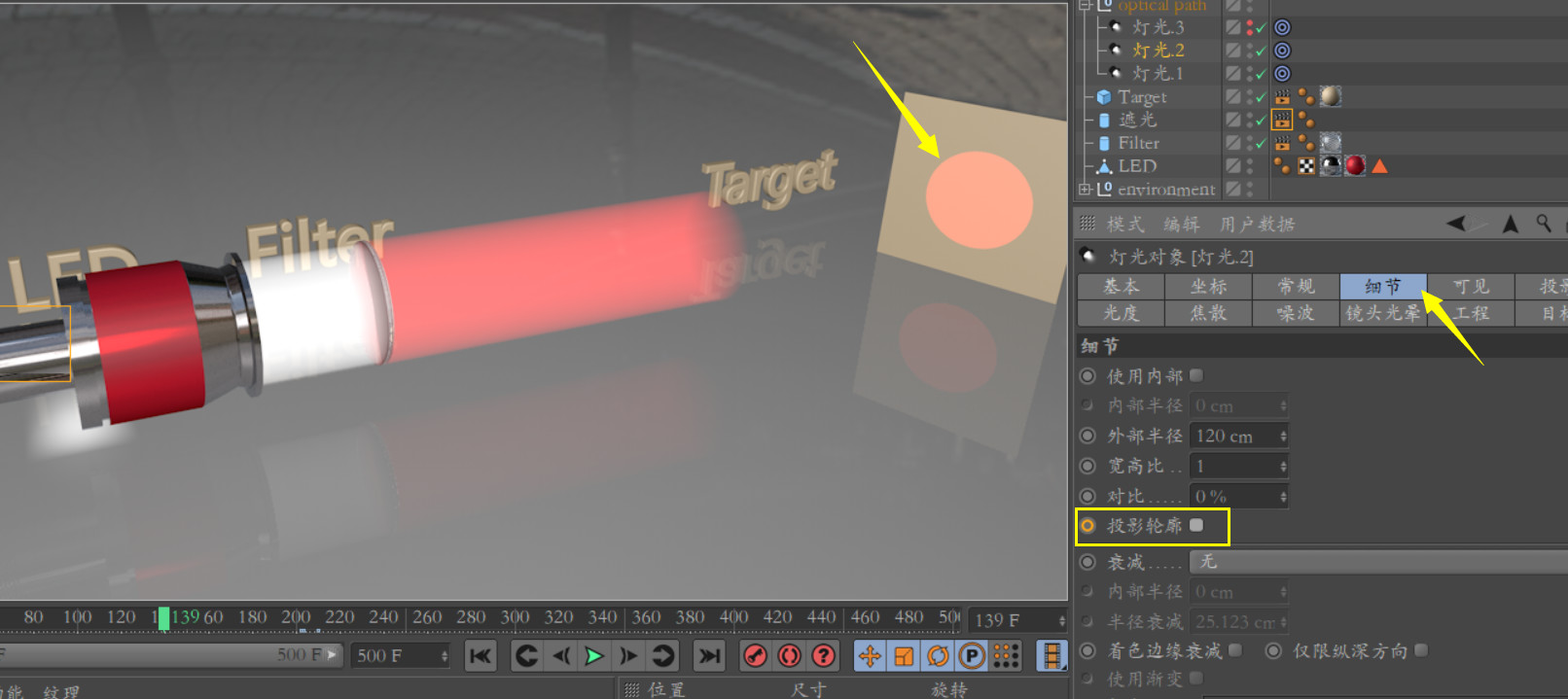
Task: Switch to the 镜头光晕 tab
Action: (1383, 313)
